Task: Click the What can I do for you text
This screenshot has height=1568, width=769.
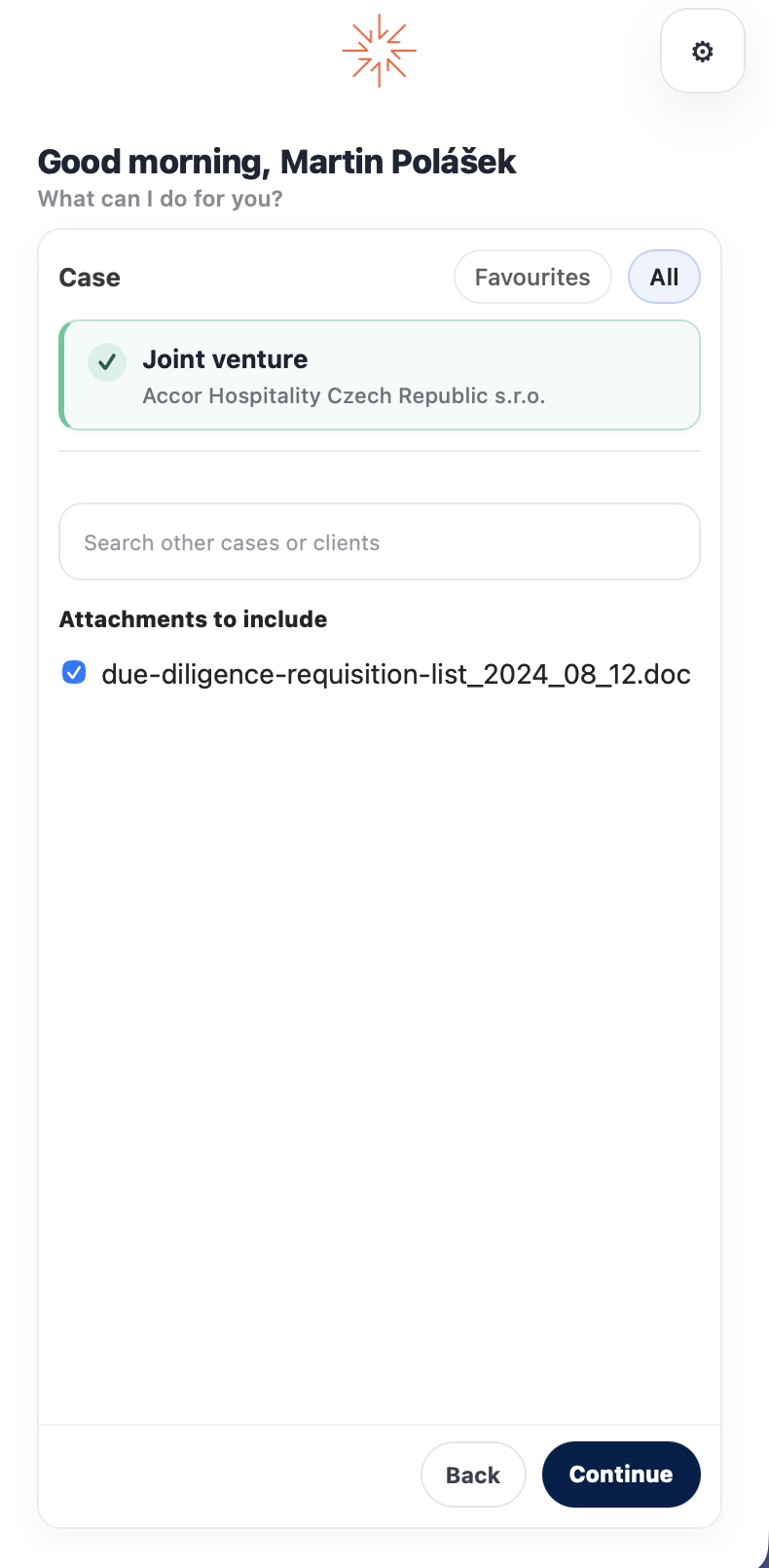Action: pyautogui.click(x=161, y=199)
